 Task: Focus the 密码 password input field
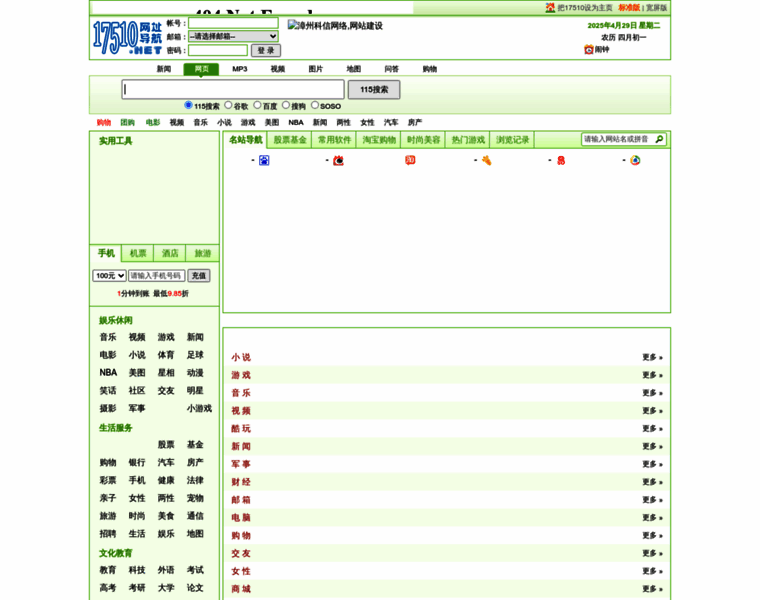tap(218, 50)
